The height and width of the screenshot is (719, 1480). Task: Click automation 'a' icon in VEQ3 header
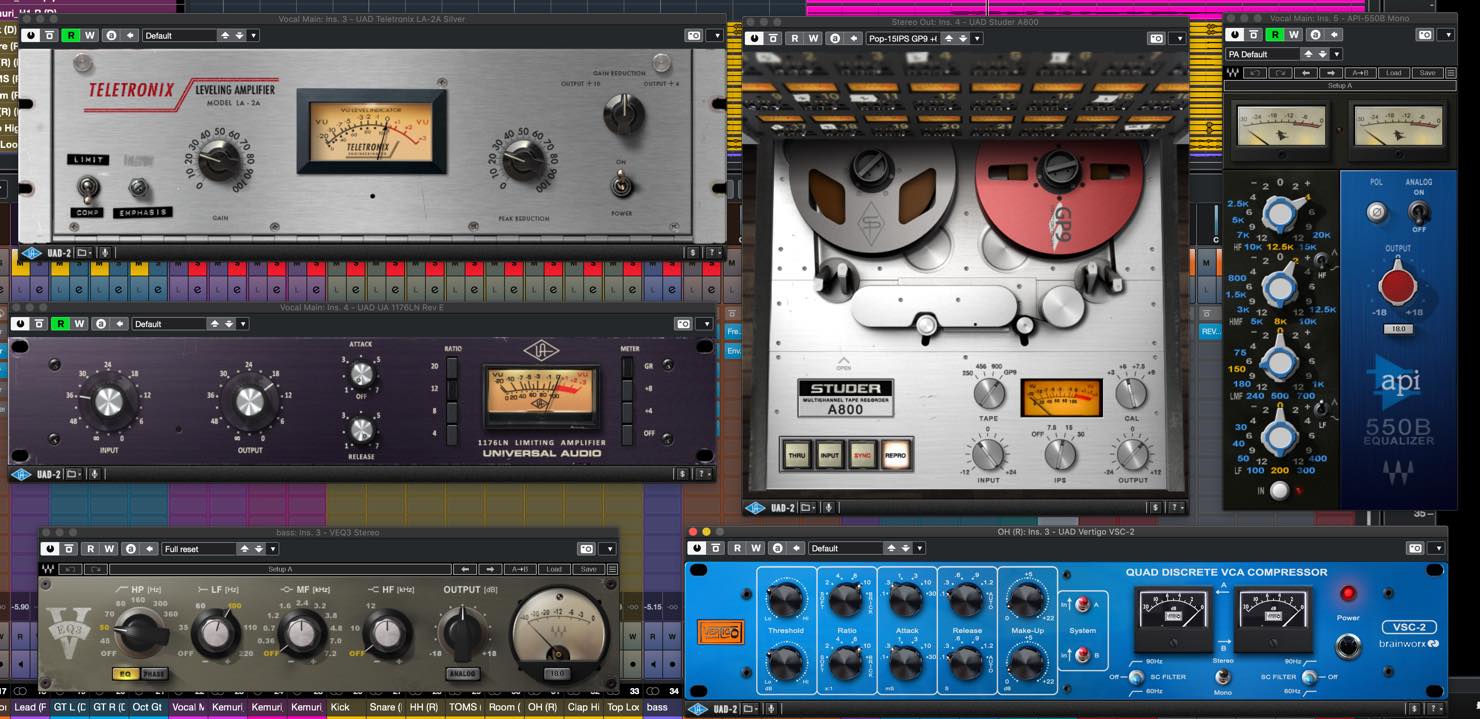pyautogui.click(x=130, y=549)
